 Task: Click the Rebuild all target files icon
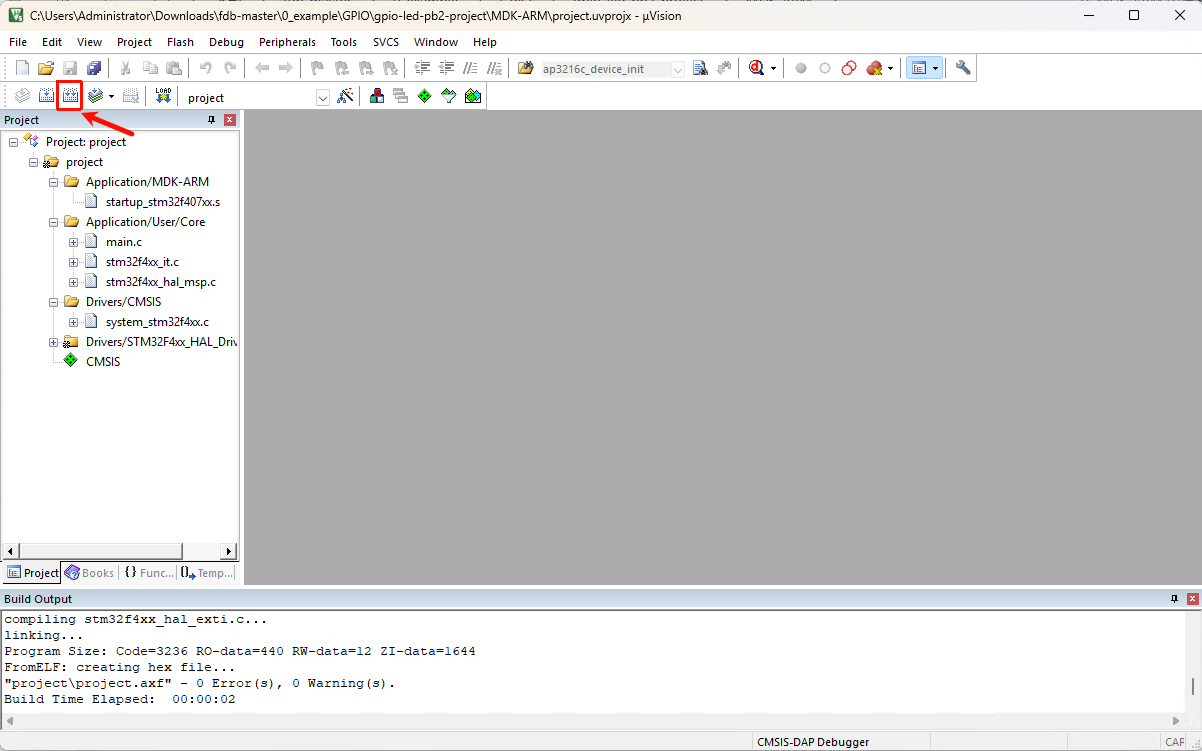tap(70, 96)
